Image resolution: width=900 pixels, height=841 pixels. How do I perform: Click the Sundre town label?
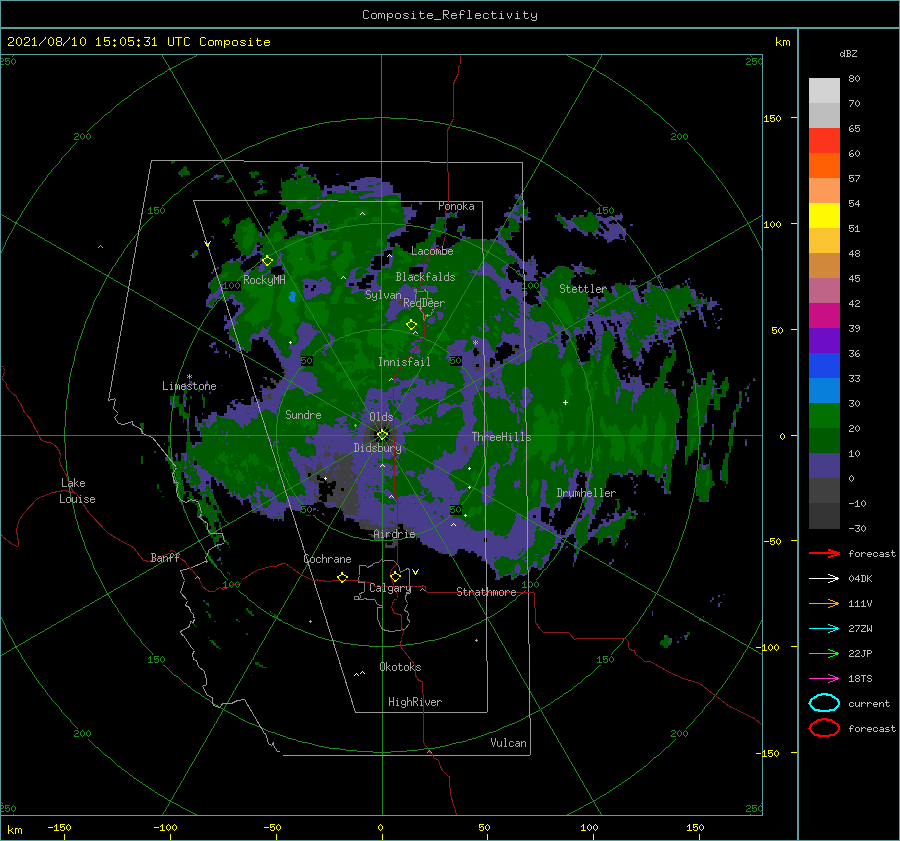[303, 415]
